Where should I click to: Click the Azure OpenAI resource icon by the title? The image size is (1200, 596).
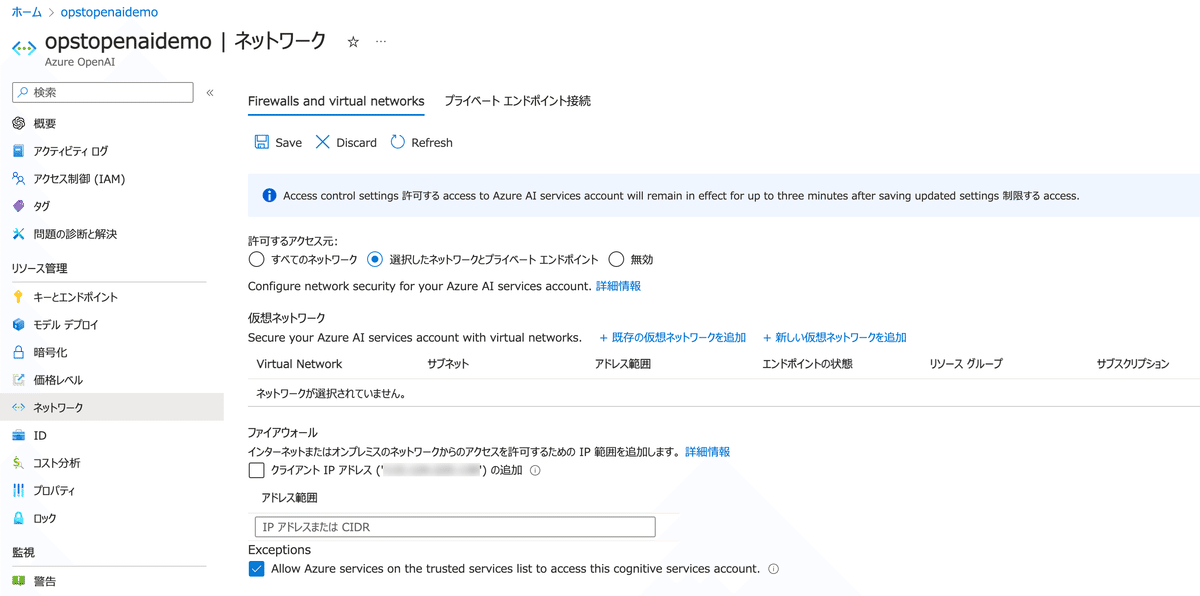pos(24,48)
